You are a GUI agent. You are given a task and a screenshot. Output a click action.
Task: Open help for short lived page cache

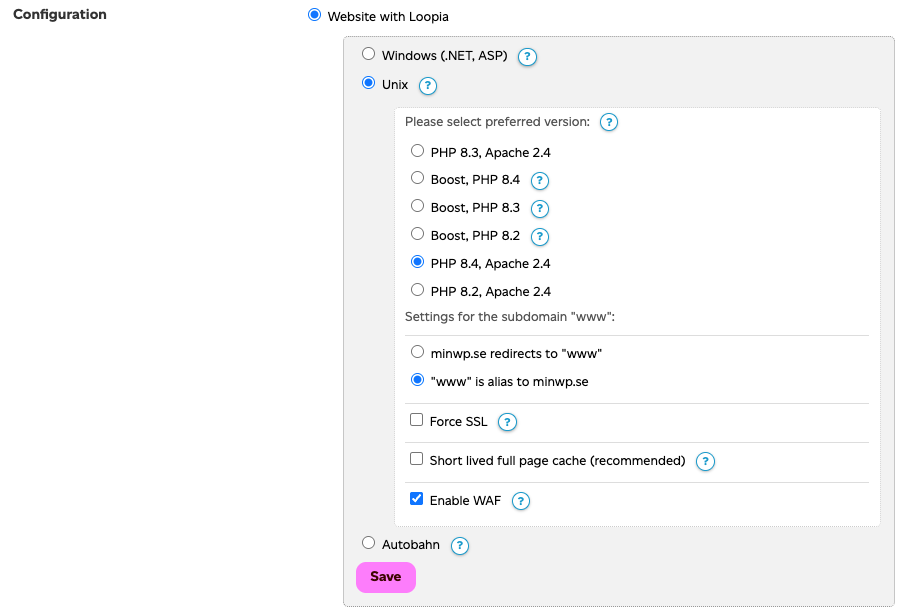(705, 461)
